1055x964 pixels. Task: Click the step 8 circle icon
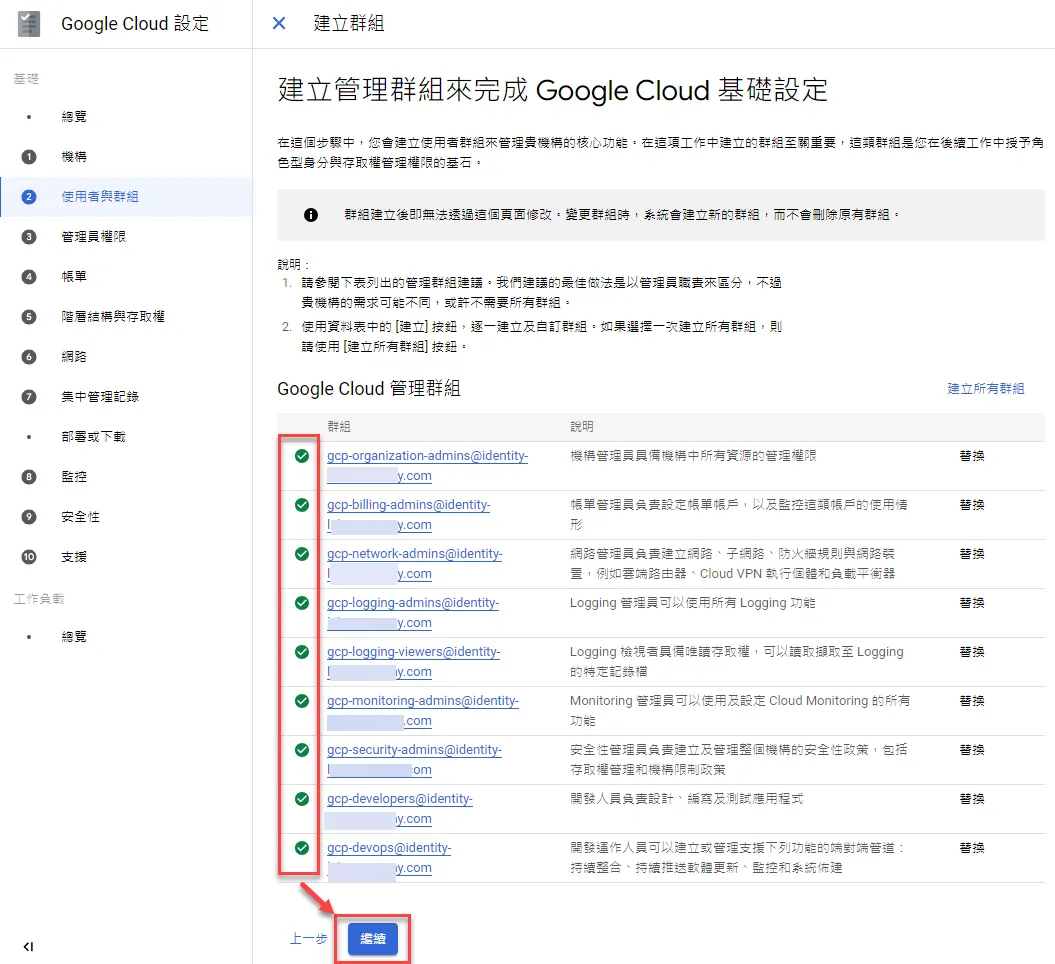tap(28, 477)
